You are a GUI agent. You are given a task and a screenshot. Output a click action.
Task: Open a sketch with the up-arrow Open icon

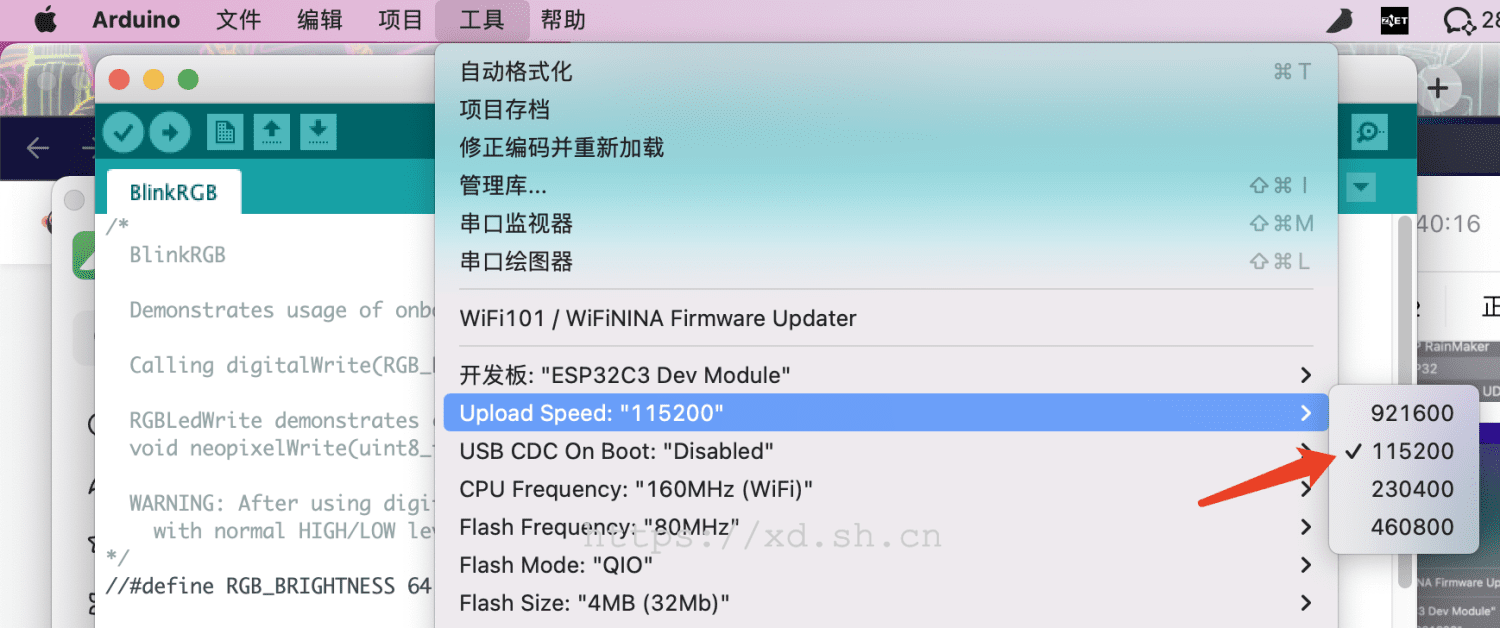click(271, 132)
